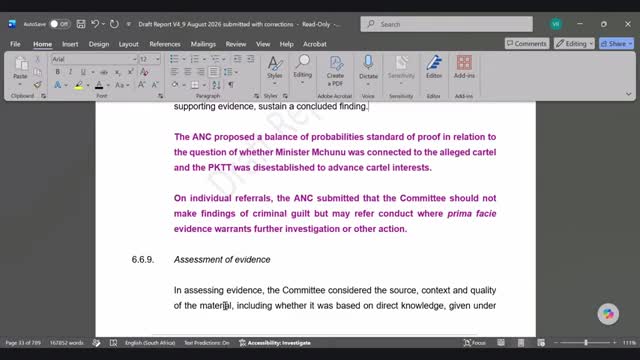Open the References tab
Image resolution: width=640 pixels, height=360 pixels.
[165, 44]
